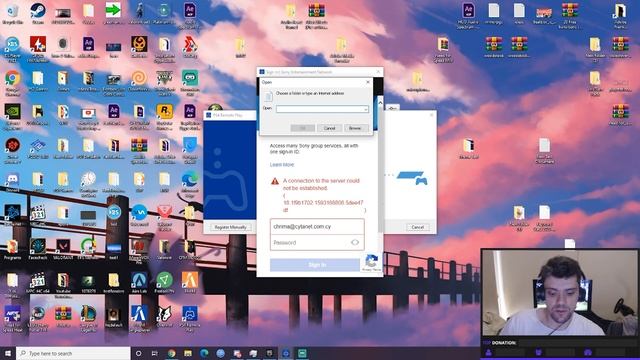Click the sign-in window scroll-up arrow
Viewport: 640px width, 360px height.
click(x=380, y=102)
